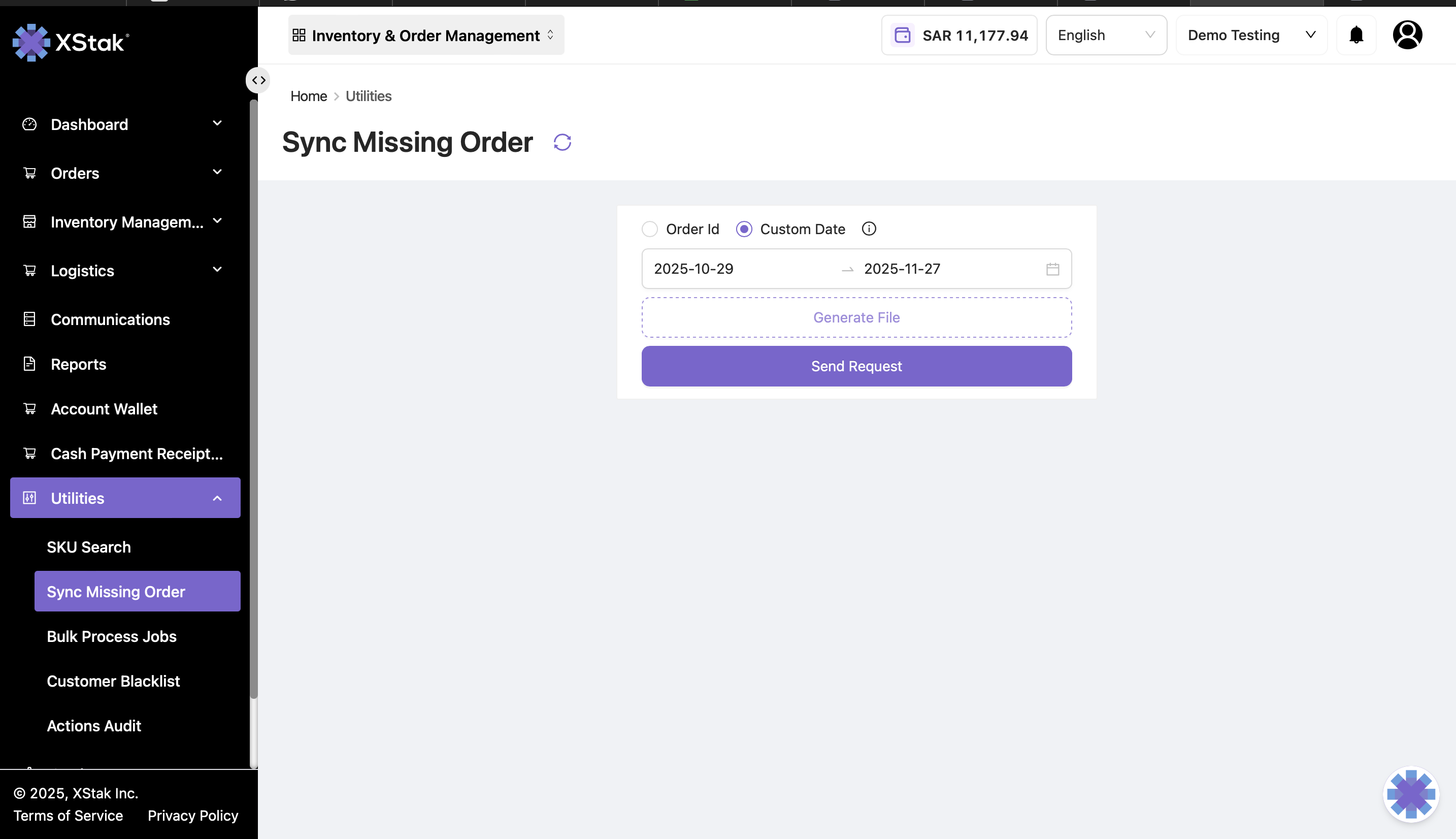This screenshot has height=839, width=1456.
Task: Open Bulk Process Jobs in the sidebar
Action: click(112, 636)
